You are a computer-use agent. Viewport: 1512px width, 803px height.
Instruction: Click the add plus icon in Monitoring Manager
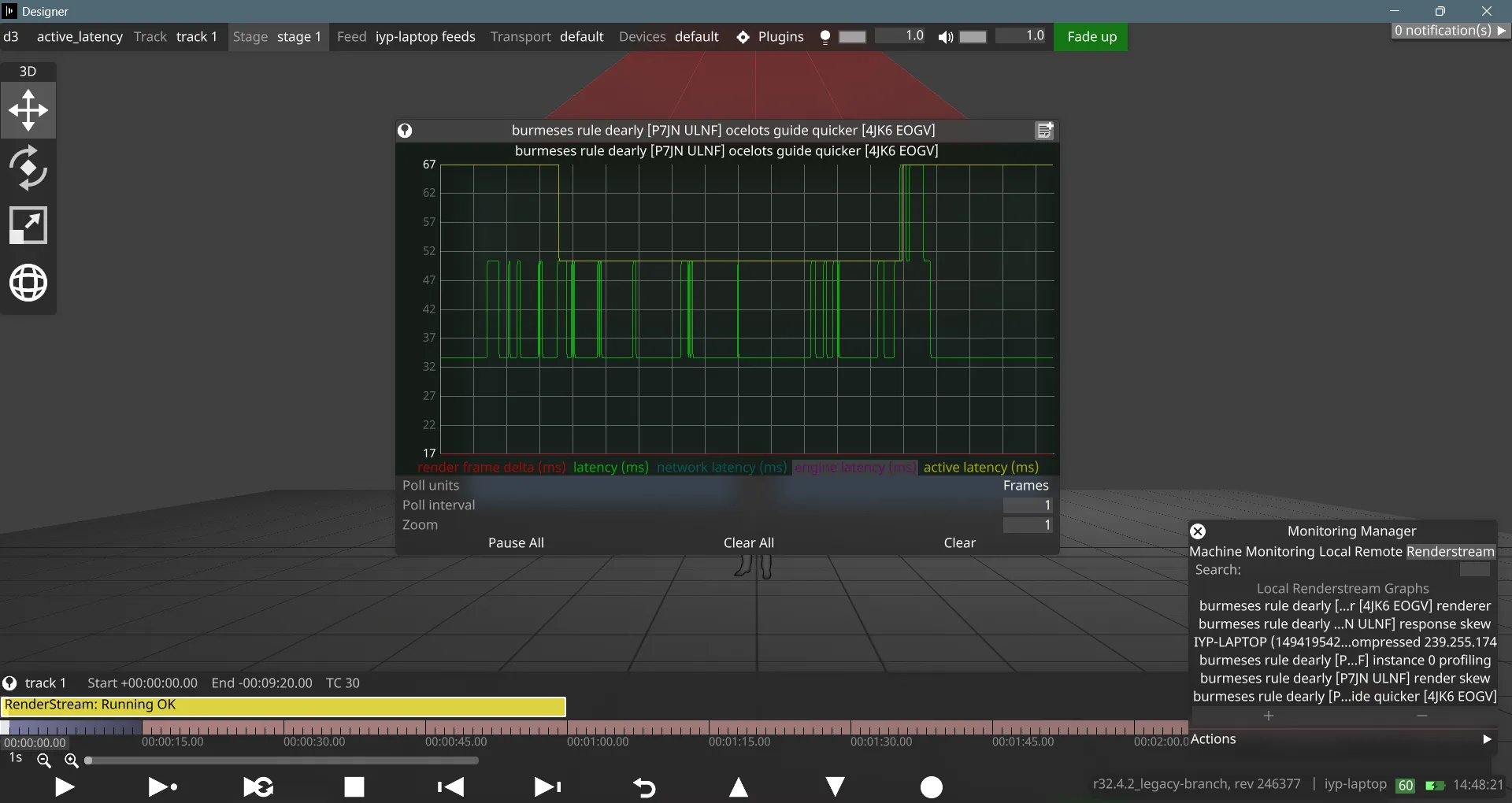tap(1269, 716)
